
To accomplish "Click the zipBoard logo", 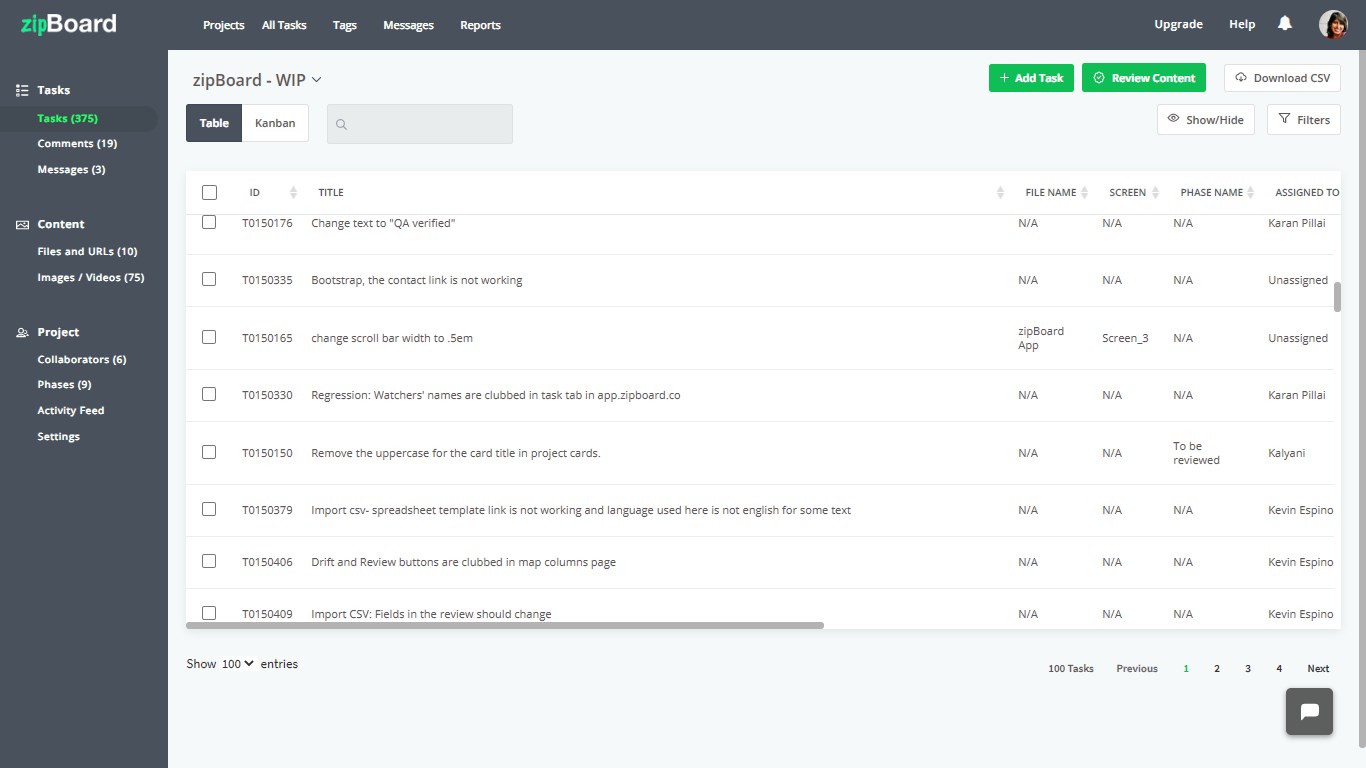I will [x=68, y=24].
